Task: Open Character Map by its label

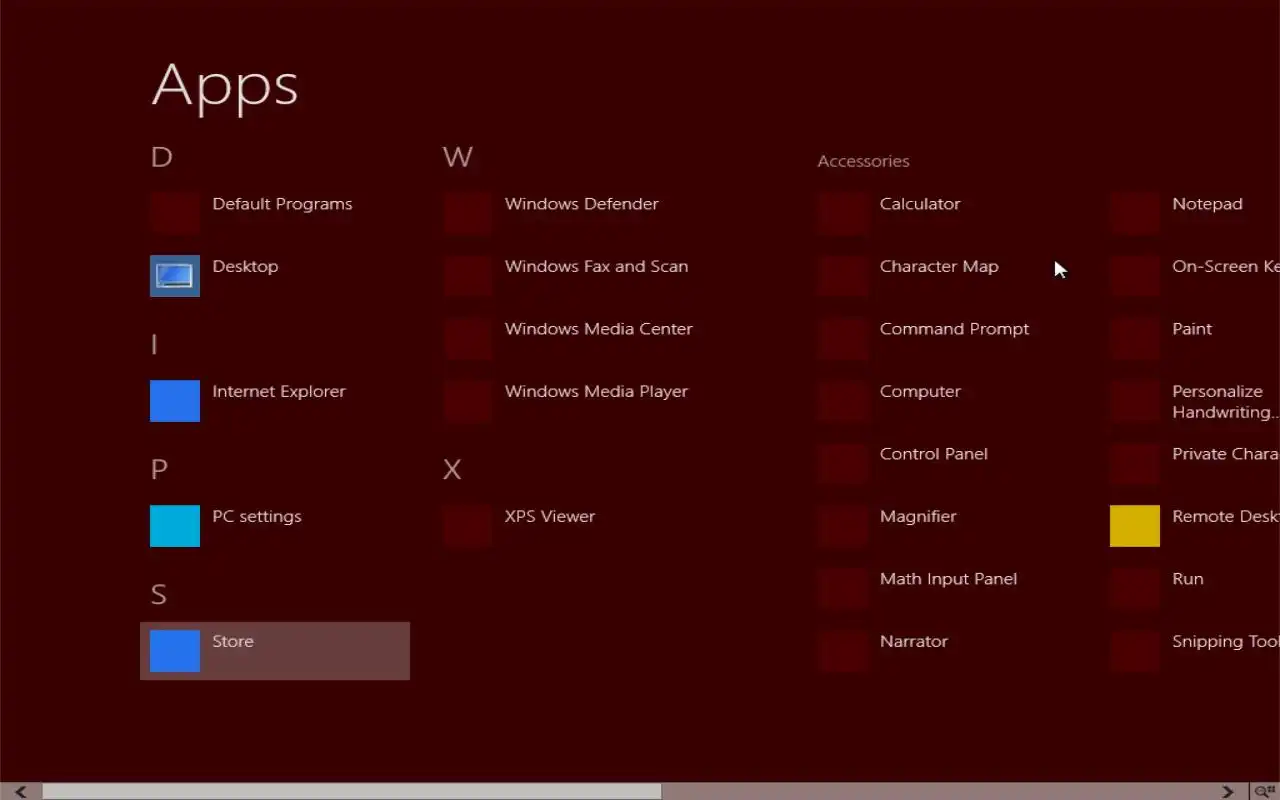Action: coord(939,267)
